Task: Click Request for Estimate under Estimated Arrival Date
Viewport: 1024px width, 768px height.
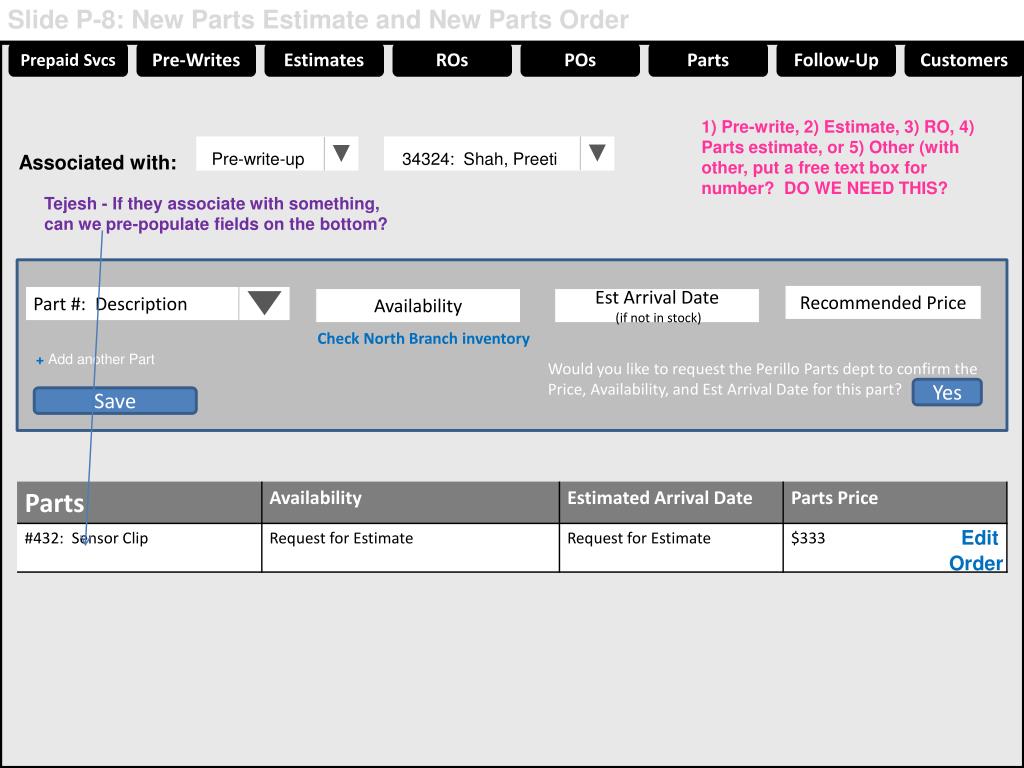Action: [x=639, y=538]
